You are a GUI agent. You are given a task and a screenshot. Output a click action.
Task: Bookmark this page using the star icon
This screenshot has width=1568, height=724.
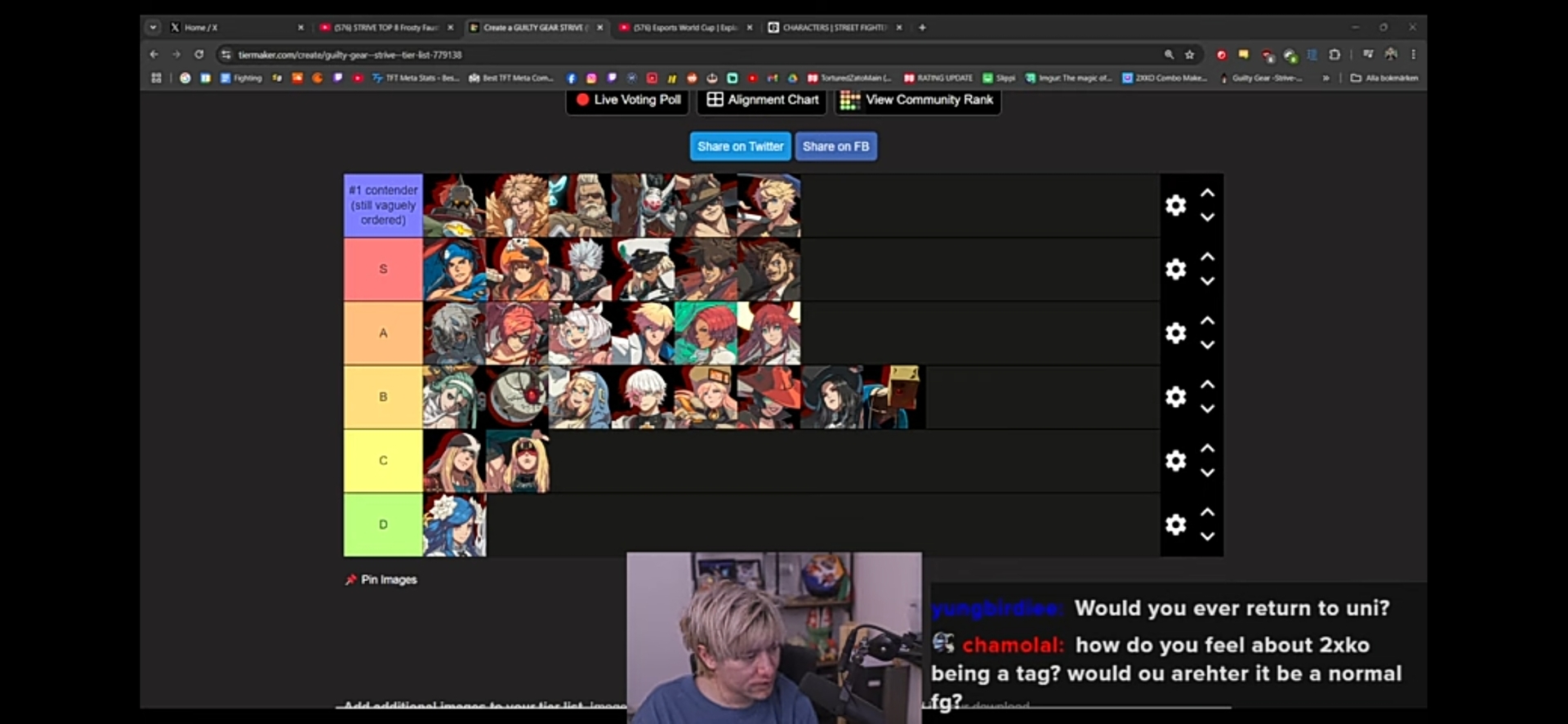coord(1190,55)
